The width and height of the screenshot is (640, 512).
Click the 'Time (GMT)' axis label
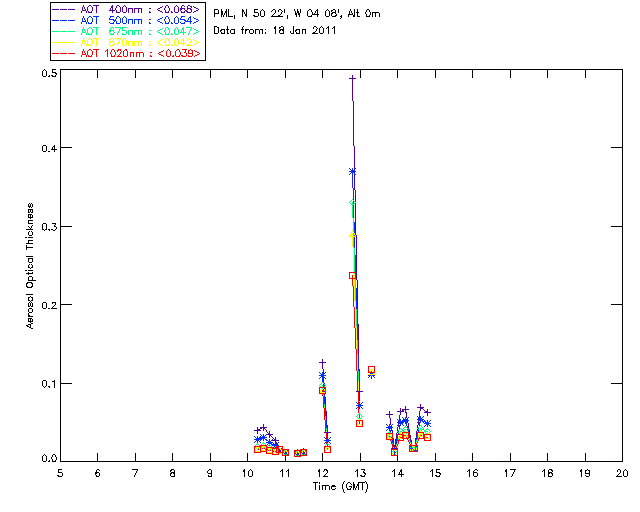tap(340, 487)
